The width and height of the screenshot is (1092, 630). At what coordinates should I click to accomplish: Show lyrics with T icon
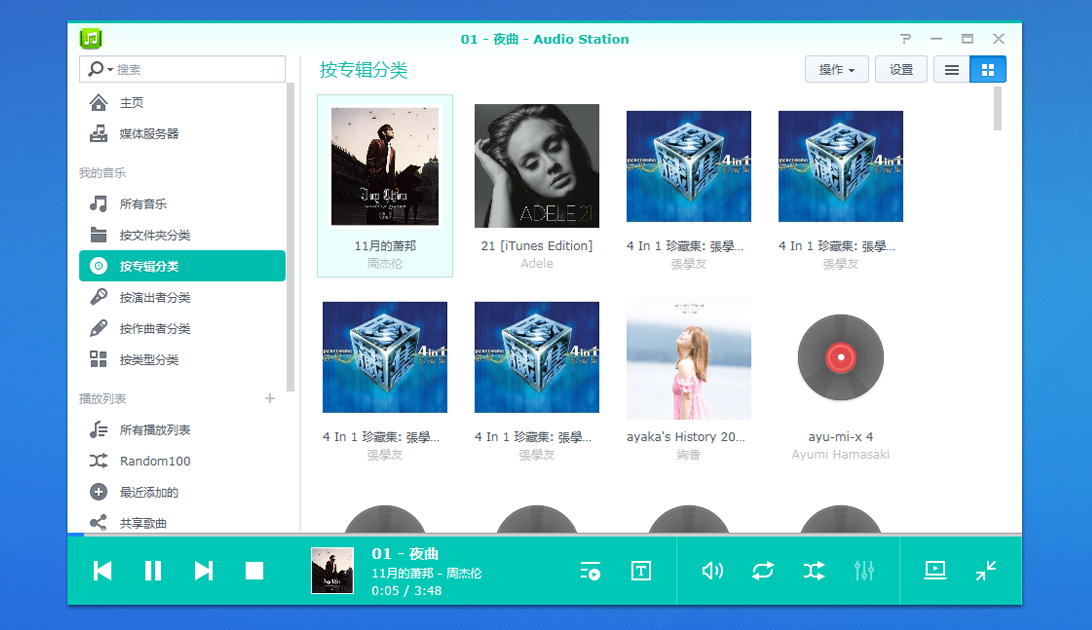641,571
